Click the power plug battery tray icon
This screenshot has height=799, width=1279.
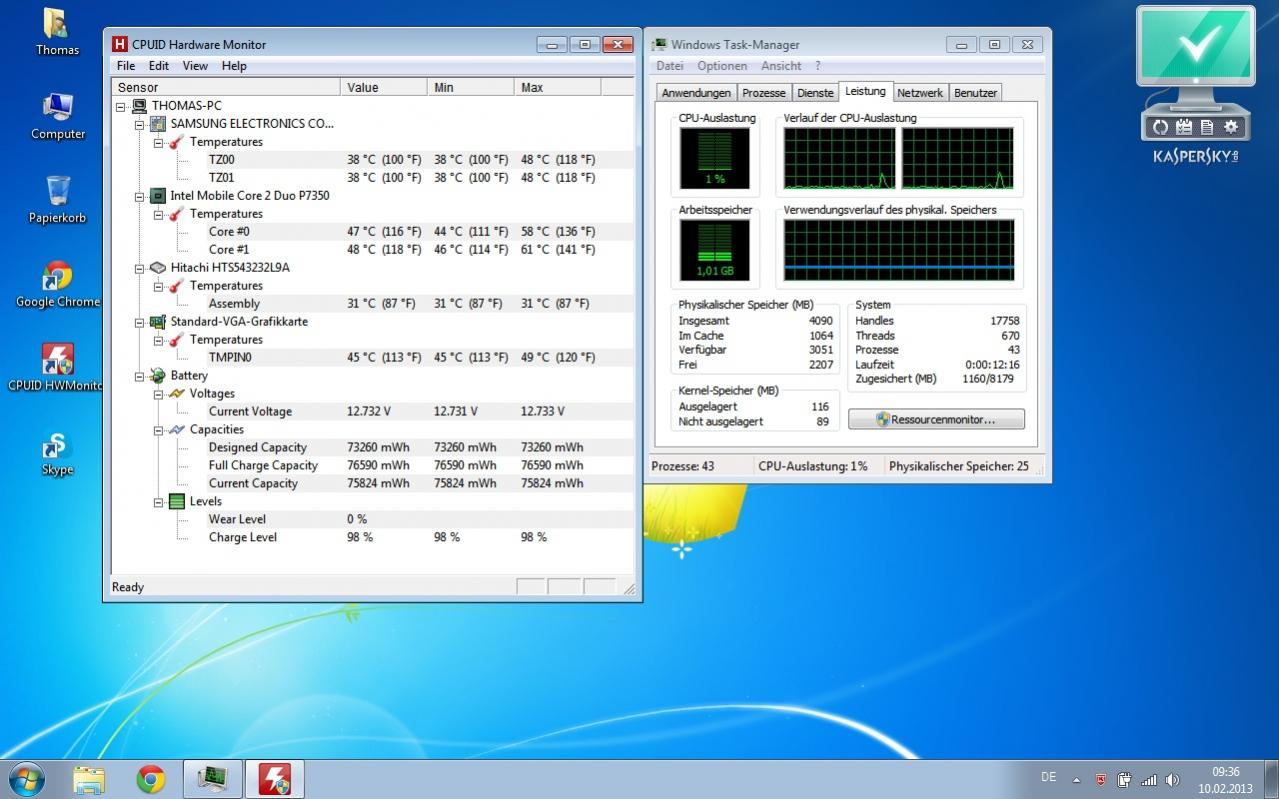click(1124, 780)
